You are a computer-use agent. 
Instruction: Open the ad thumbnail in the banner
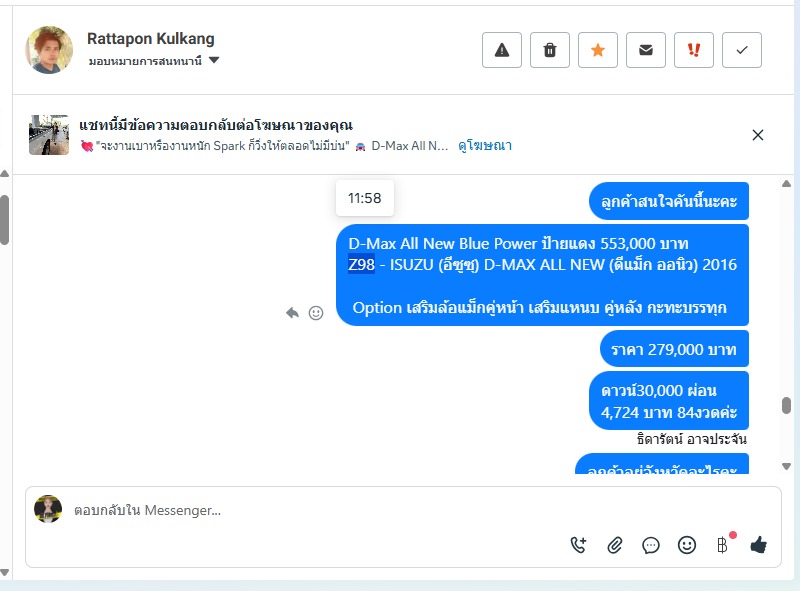tap(48, 135)
